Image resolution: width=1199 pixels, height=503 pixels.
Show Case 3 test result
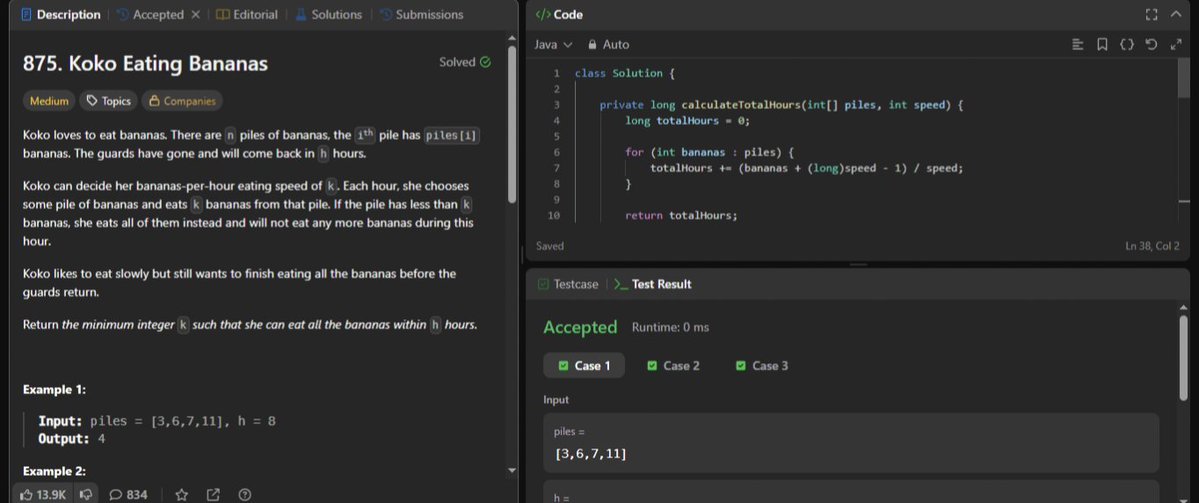[x=762, y=365]
